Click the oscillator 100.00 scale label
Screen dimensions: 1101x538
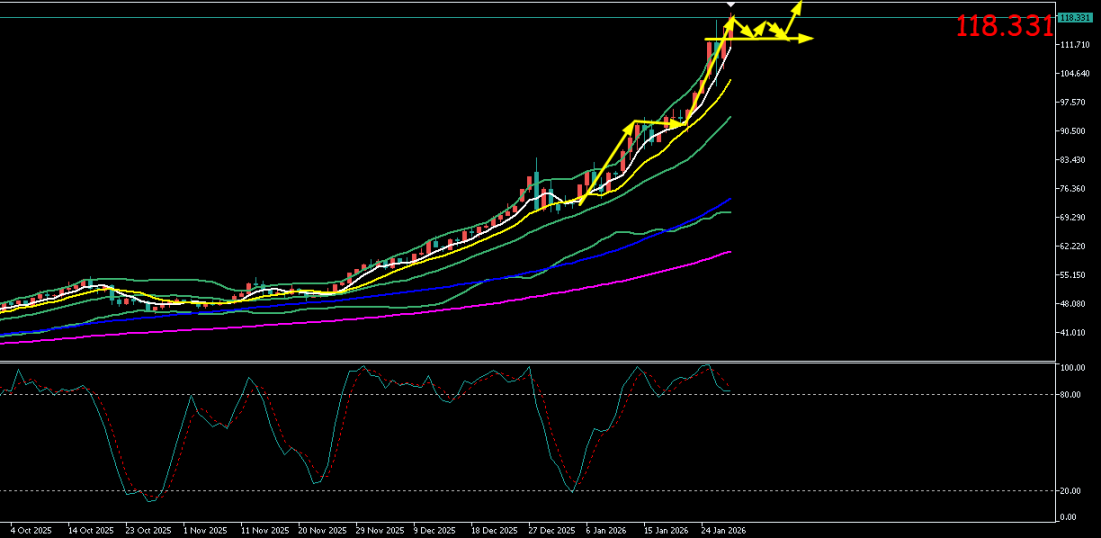(1074, 369)
